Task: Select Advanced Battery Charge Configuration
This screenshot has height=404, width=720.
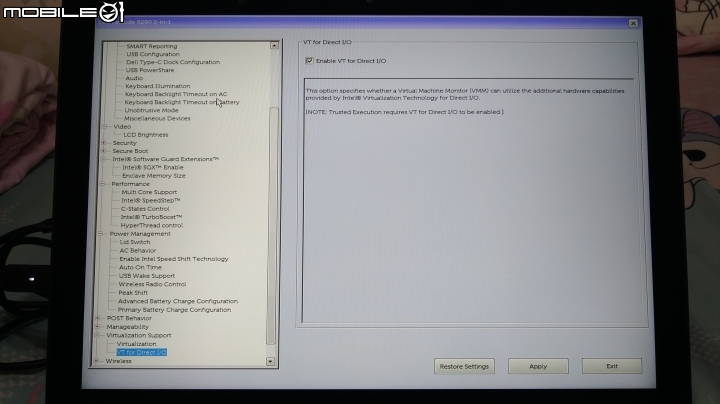Action: click(x=178, y=301)
